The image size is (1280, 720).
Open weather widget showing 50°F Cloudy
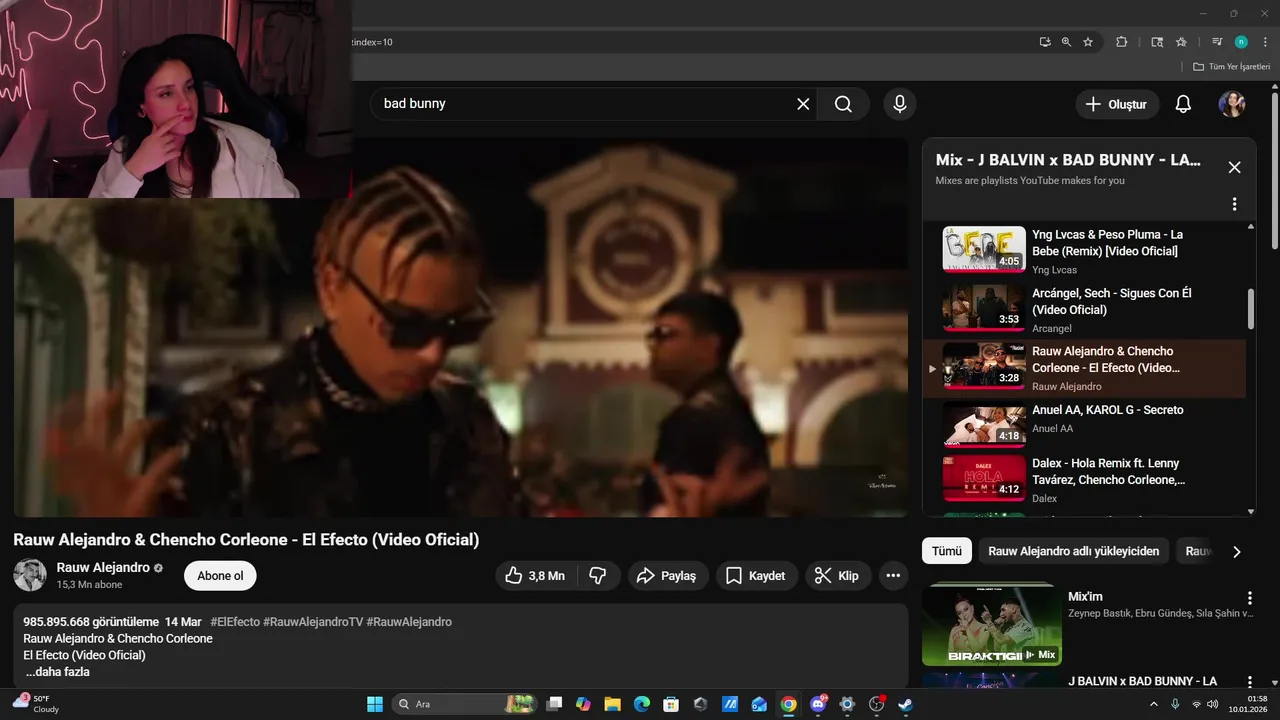[x=36, y=704]
